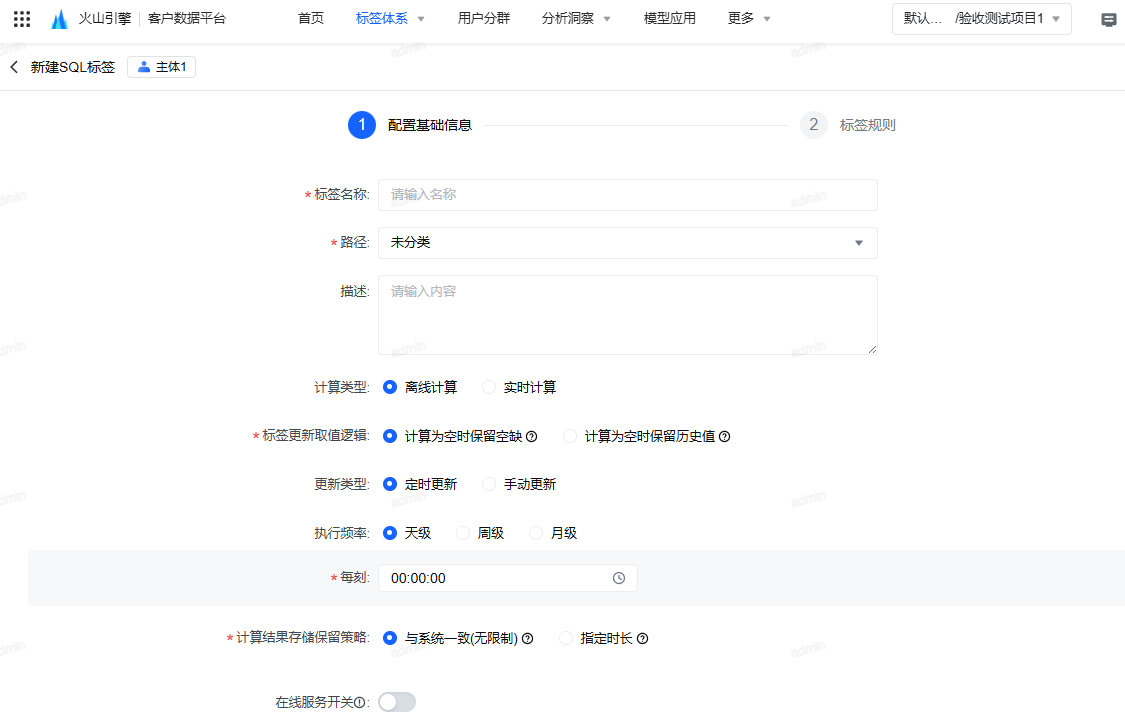Select the 实时计算 radio option

pyautogui.click(x=489, y=387)
